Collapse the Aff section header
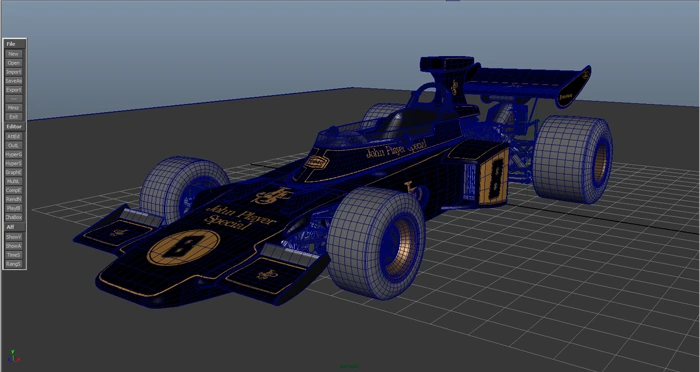 coord(14,227)
